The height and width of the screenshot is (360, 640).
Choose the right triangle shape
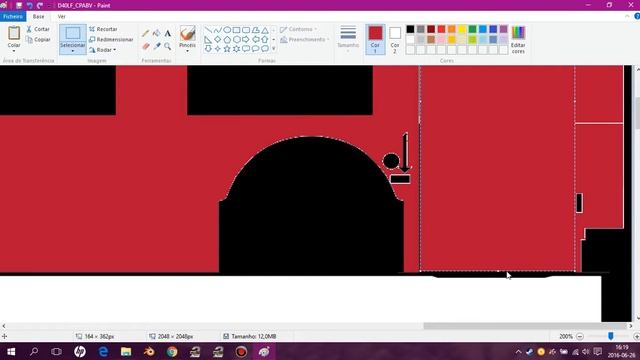(x=208, y=40)
